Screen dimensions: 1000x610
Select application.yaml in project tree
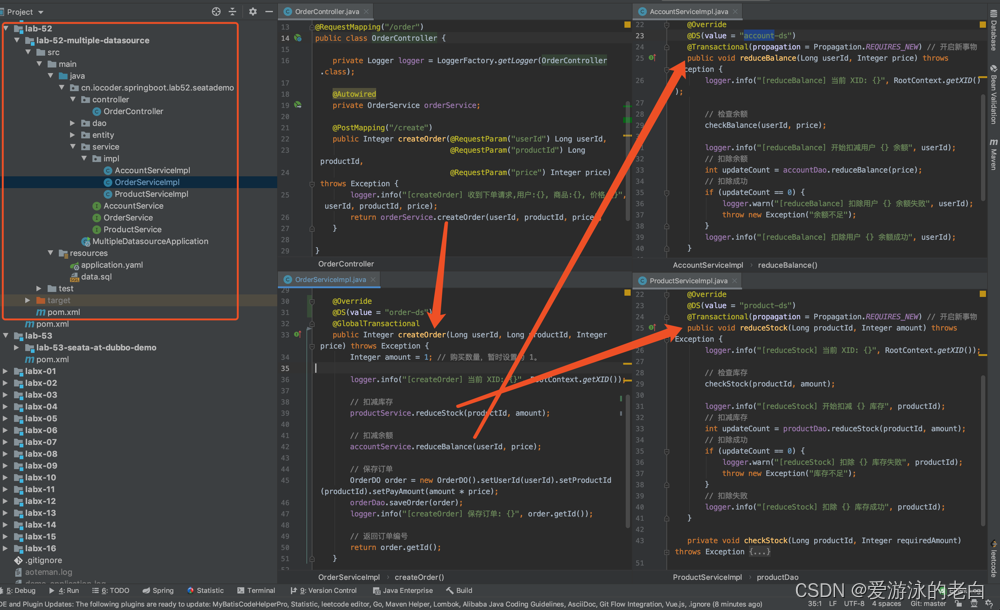tap(112, 265)
